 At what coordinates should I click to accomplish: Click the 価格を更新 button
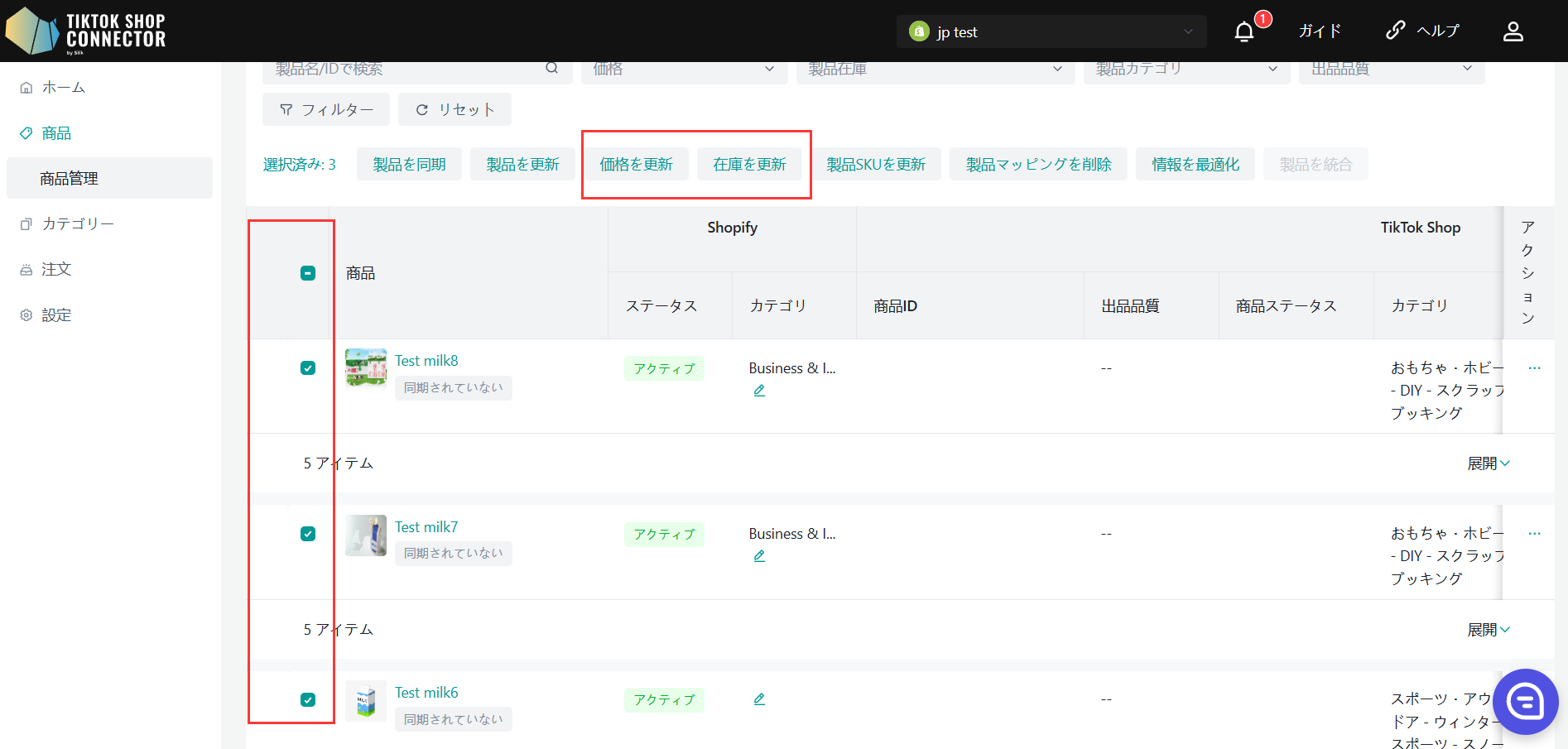pyautogui.click(x=636, y=164)
